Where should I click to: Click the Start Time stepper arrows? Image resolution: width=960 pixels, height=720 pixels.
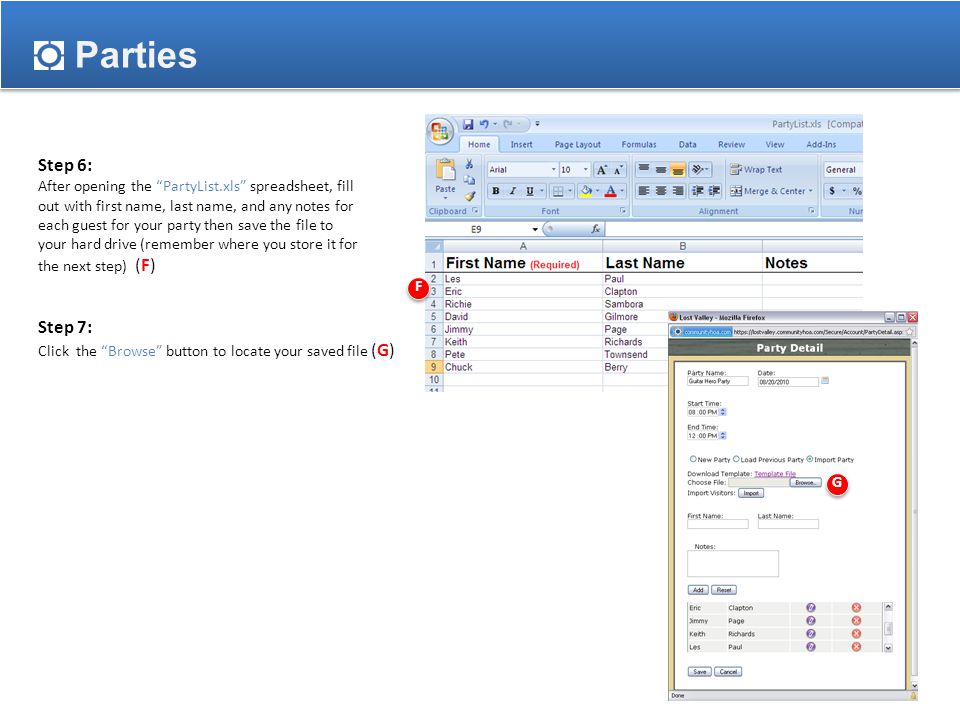(x=723, y=412)
